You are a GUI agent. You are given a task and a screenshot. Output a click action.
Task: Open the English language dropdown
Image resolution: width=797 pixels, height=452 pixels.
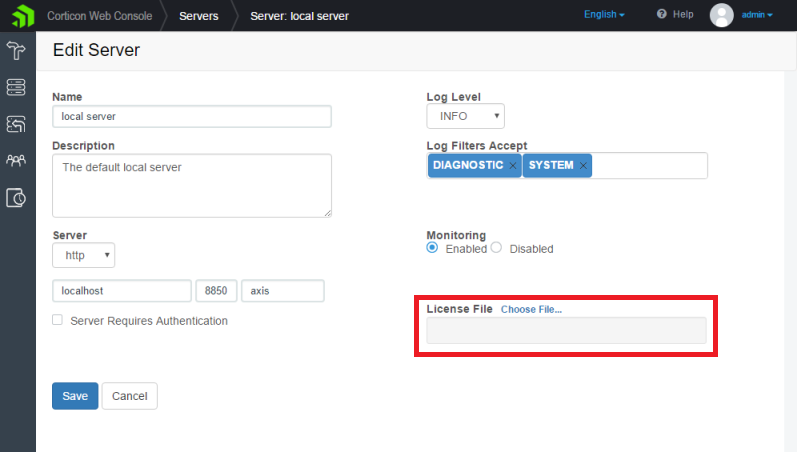[x=604, y=14]
